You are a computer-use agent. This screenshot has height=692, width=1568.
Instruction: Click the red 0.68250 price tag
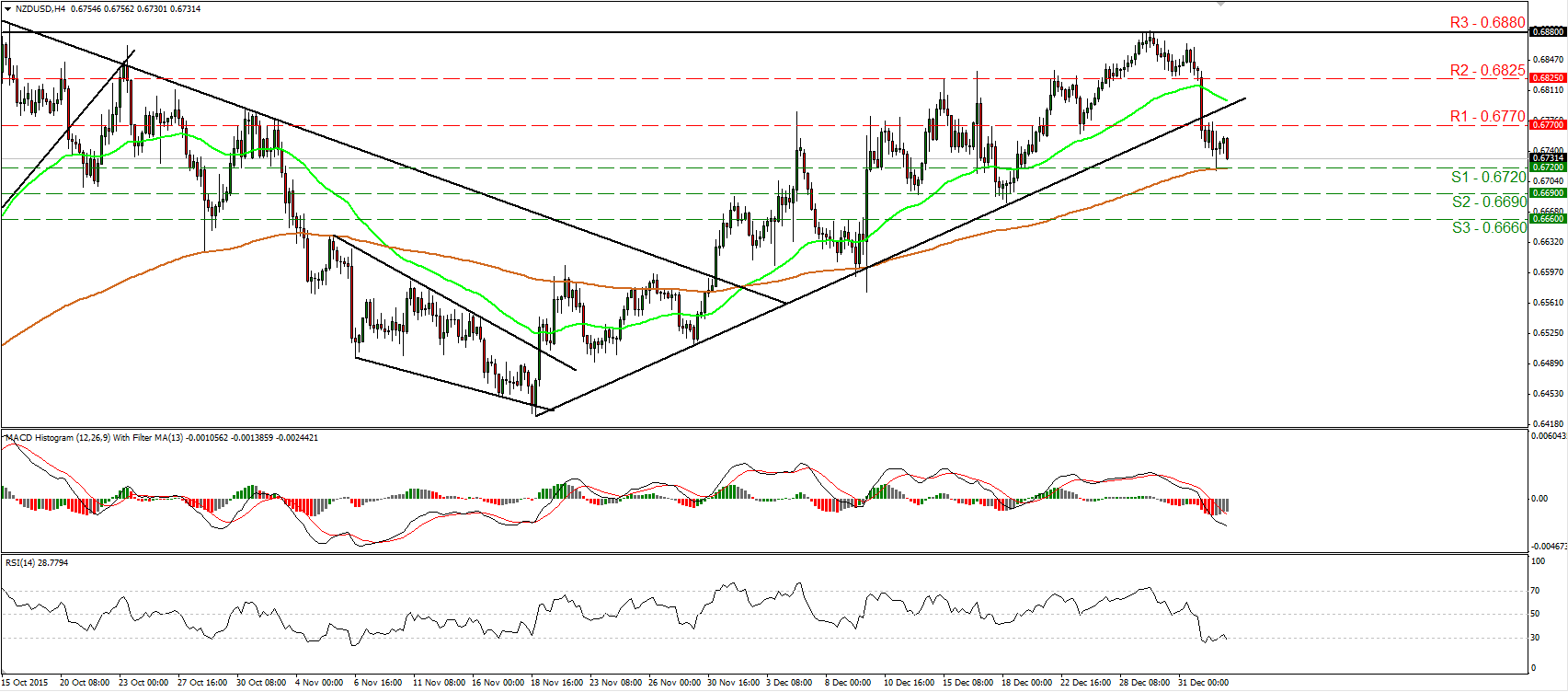[x=1548, y=78]
